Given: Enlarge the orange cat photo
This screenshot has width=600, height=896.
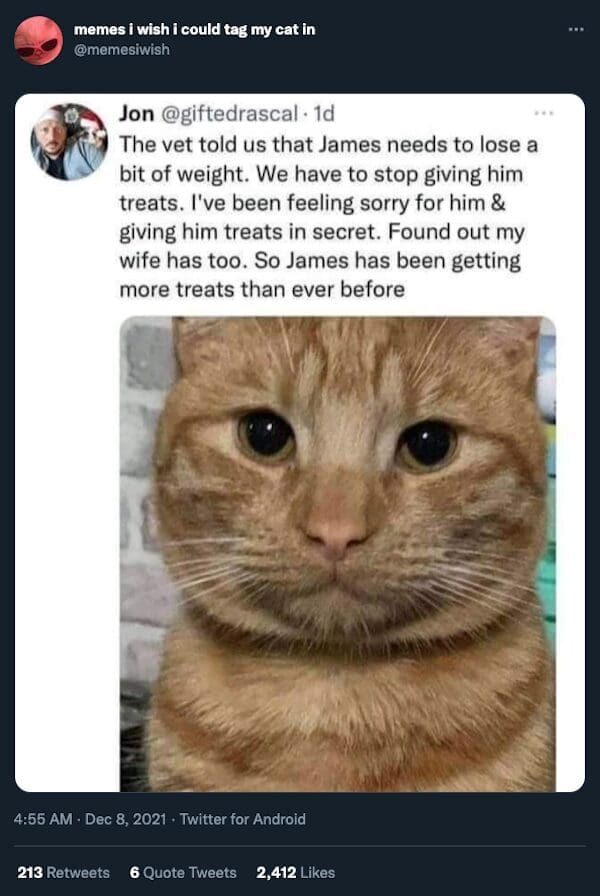Looking at the screenshot, I should coord(337,553).
